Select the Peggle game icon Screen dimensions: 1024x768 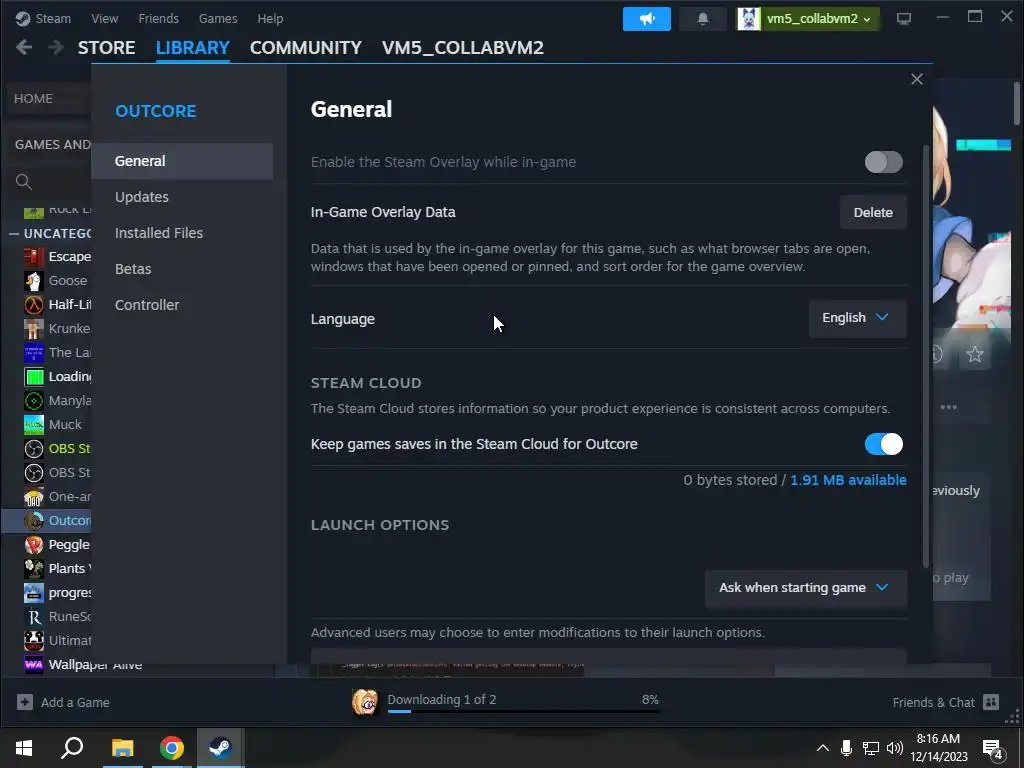[34, 545]
